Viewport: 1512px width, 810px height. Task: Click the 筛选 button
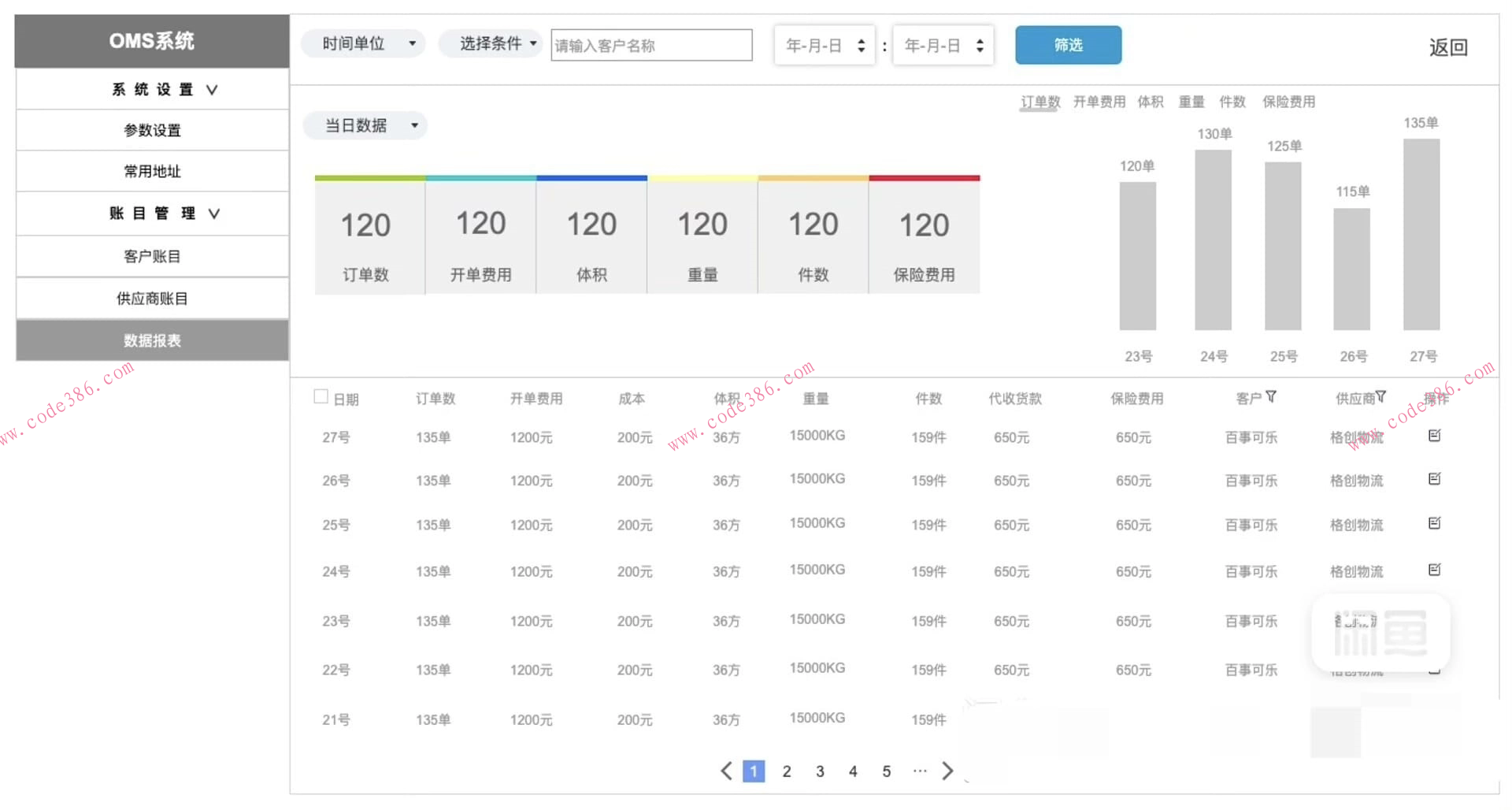click(1068, 45)
